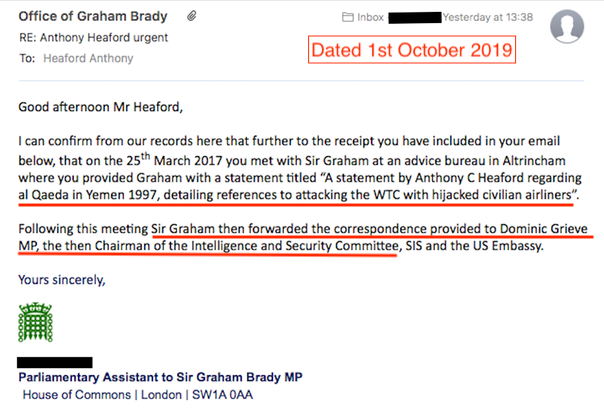This screenshot has width=604, height=412.
Task: Click the underlined al Qaeda in Yemen 1997 text
Action: click(88, 195)
